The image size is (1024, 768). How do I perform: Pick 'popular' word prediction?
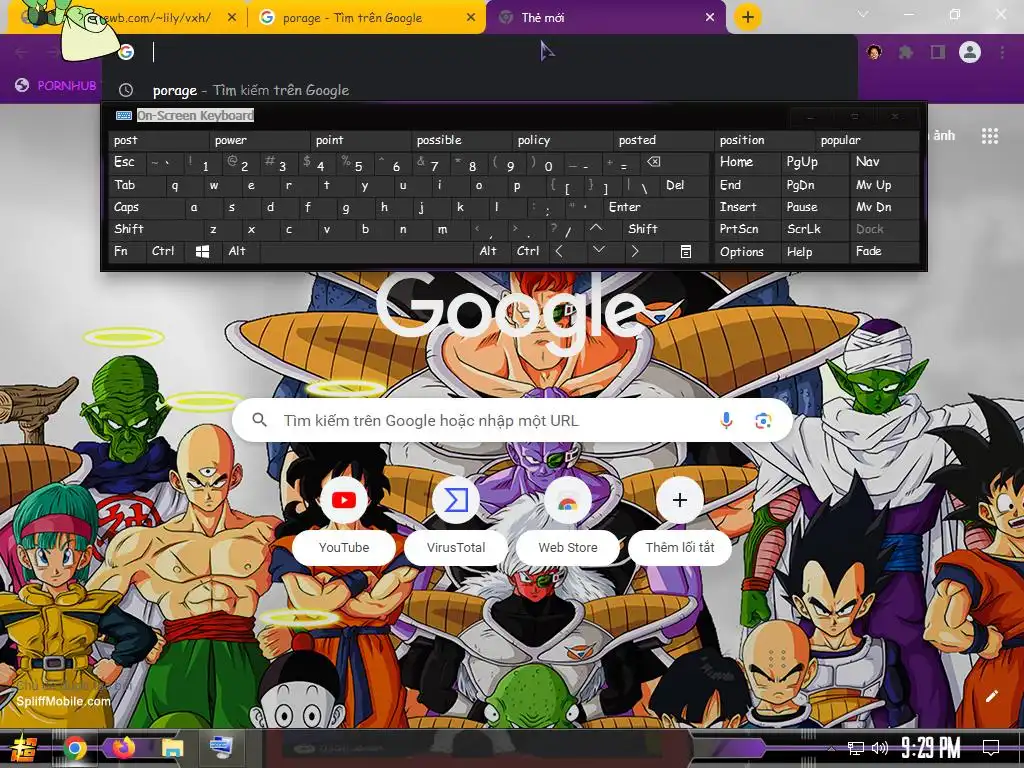(866, 140)
